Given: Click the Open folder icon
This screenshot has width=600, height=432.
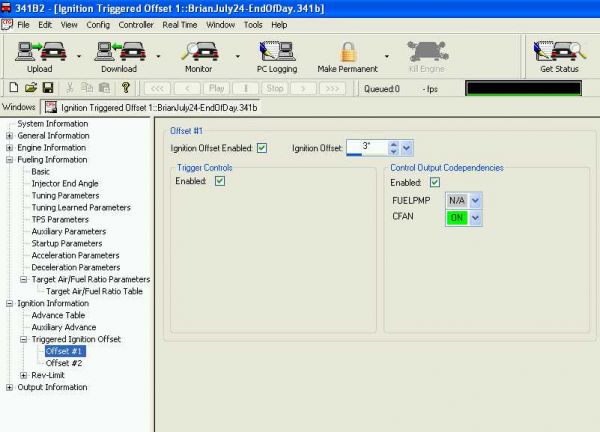Looking at the screenshot, I should coord(30,88).
